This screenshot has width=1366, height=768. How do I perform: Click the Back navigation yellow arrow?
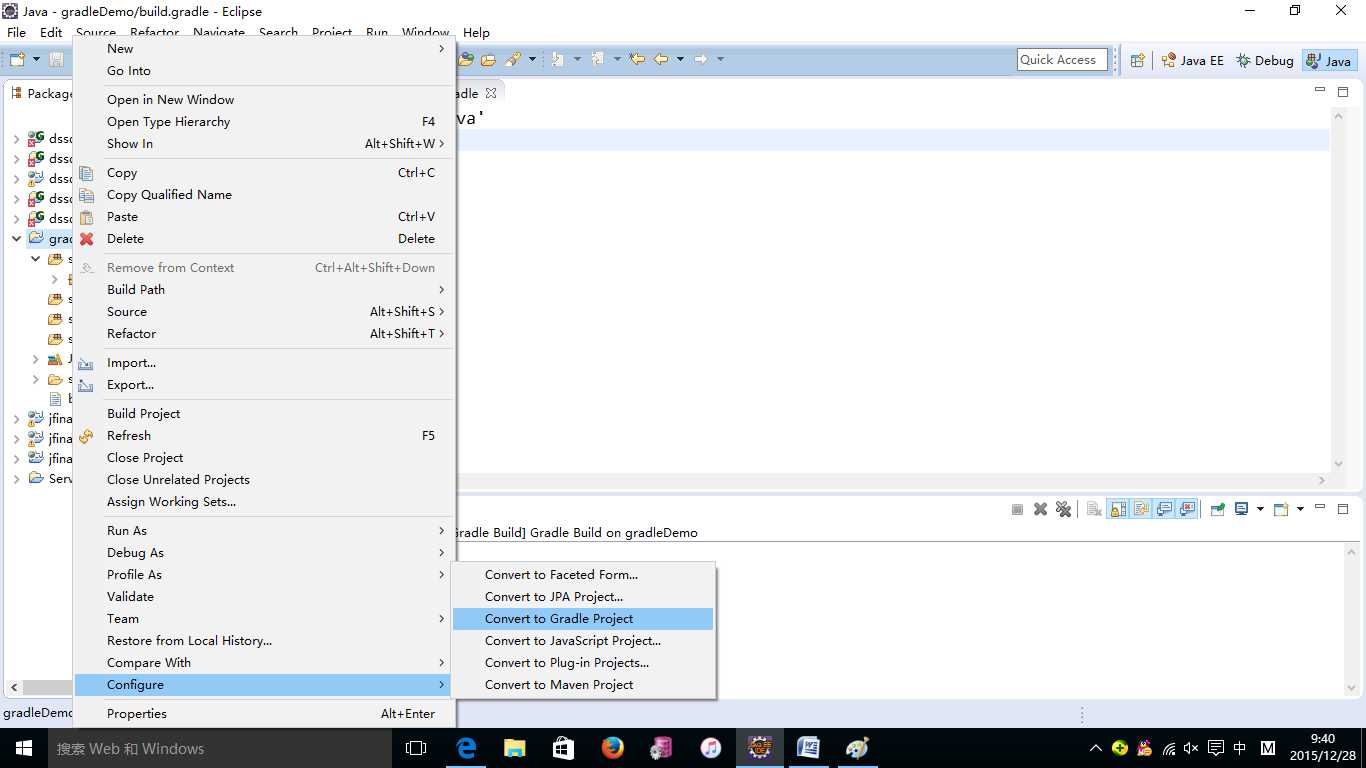coord(661,60)
